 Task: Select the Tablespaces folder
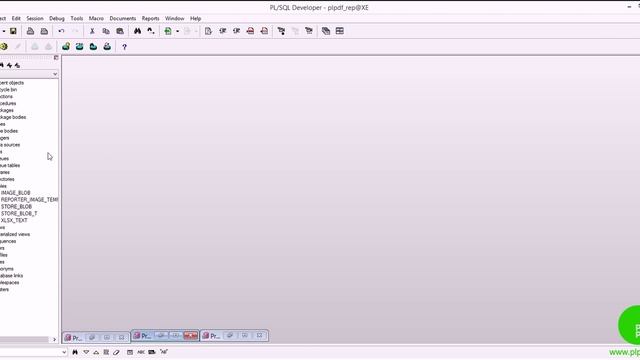tap(9, 282)
